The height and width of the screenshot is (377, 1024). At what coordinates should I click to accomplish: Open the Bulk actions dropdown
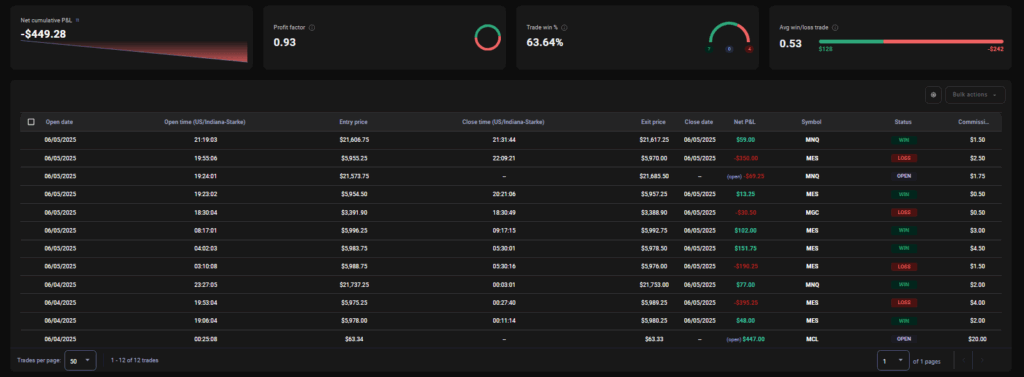pos(975,95)
